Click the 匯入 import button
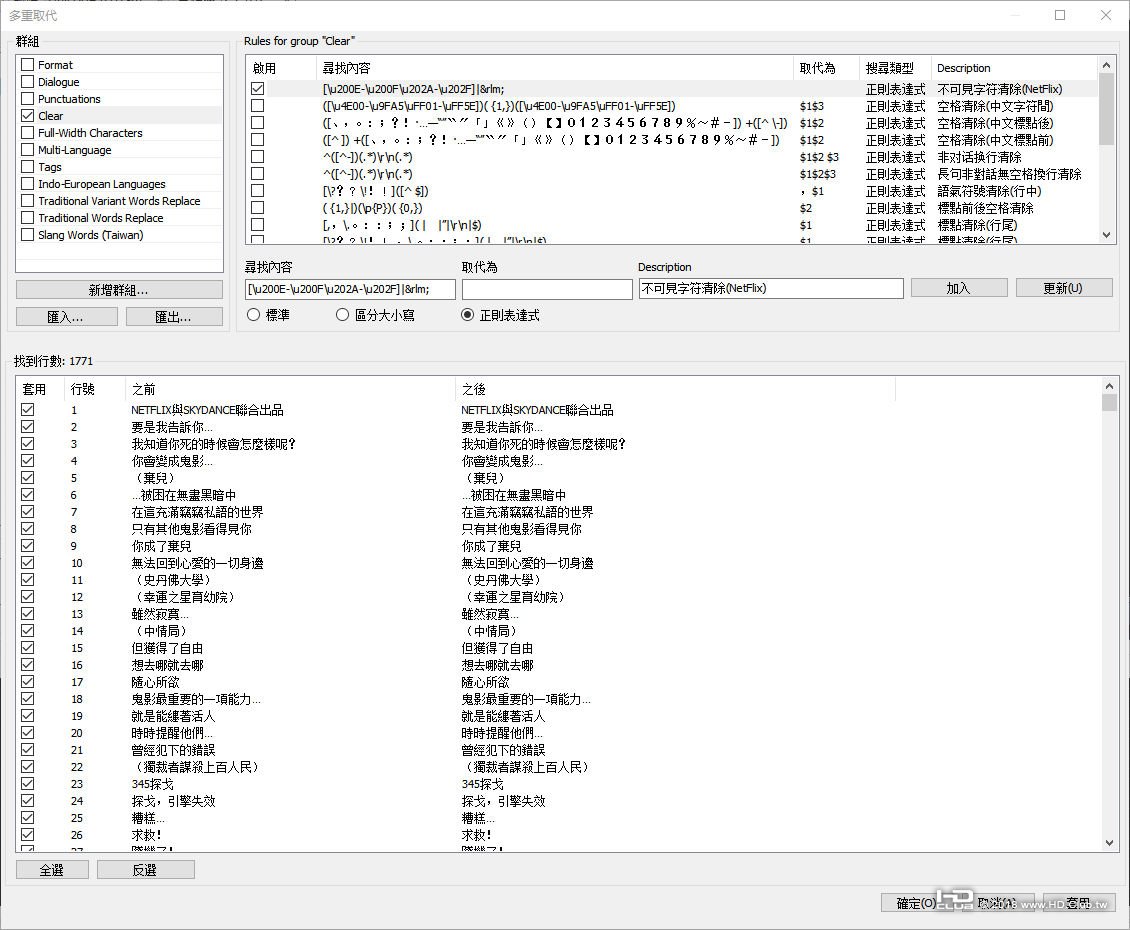 pyautogui.click(x=64, y=316)
